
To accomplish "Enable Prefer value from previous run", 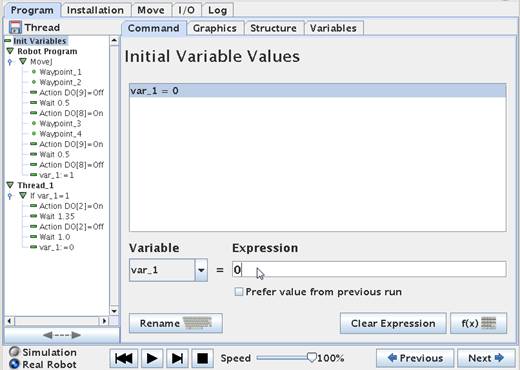I will [x=239, y=292].
